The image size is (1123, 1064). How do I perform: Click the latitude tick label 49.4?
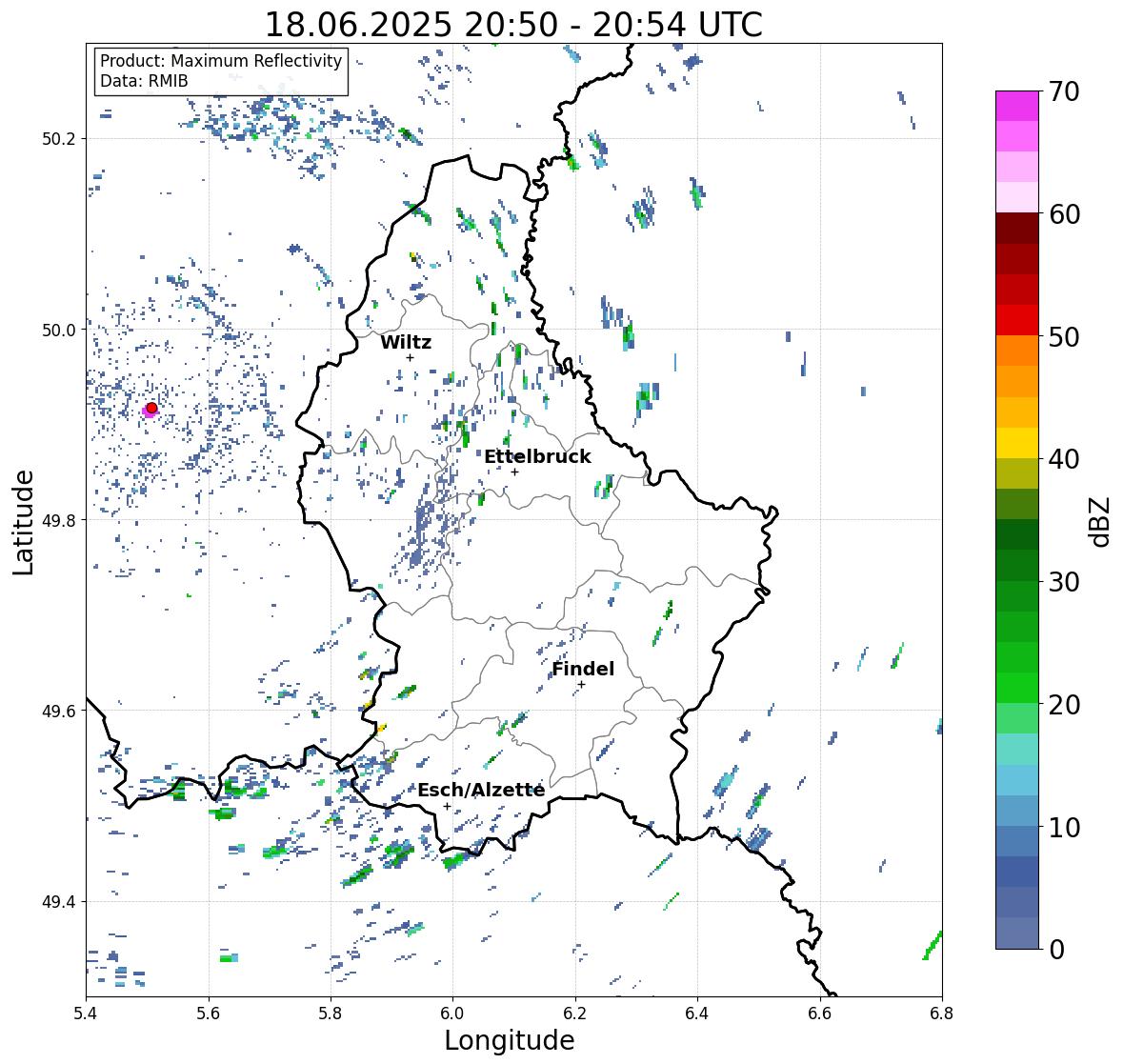(x=59, y=902)
